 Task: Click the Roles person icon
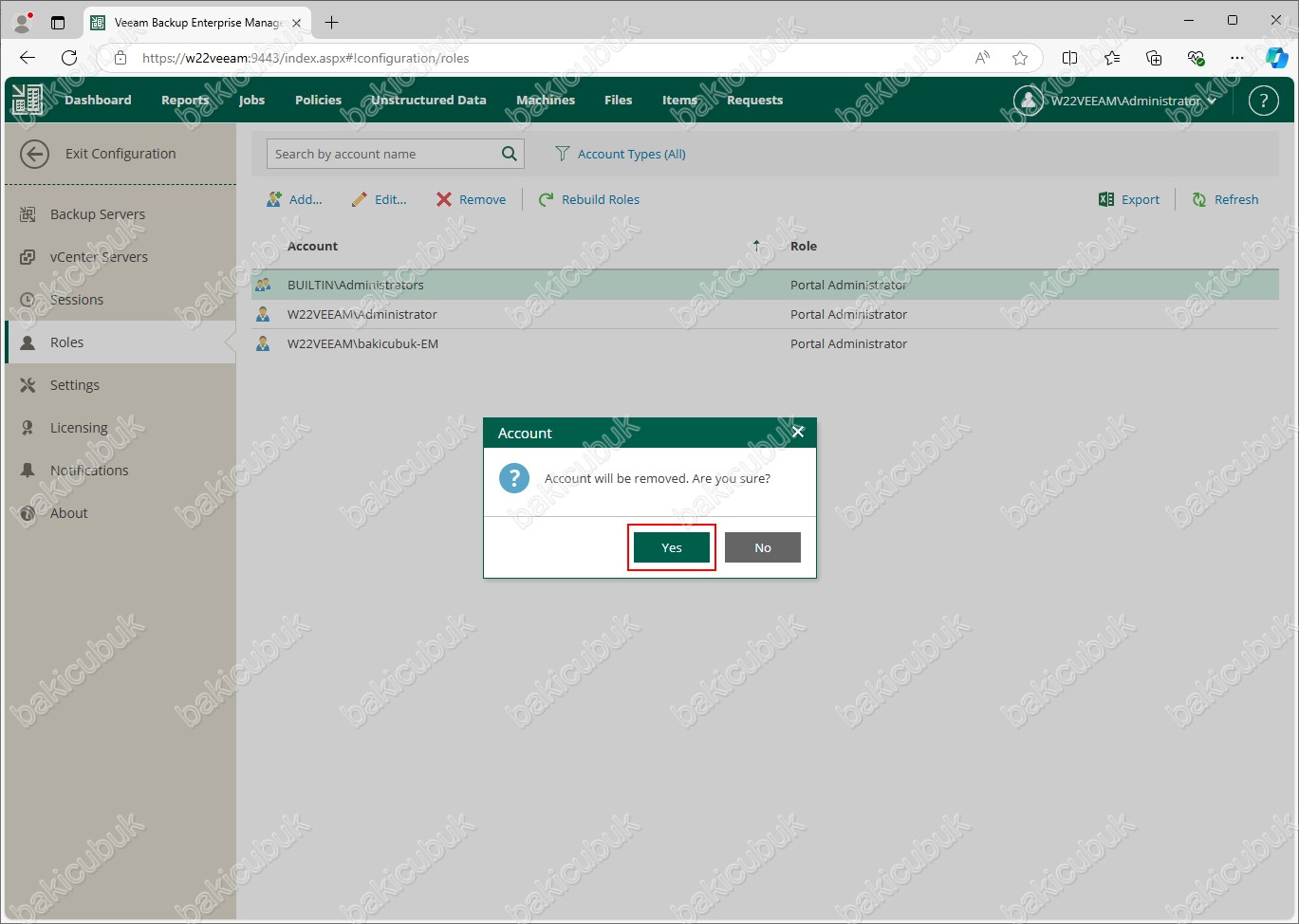(x=28, y=342)
